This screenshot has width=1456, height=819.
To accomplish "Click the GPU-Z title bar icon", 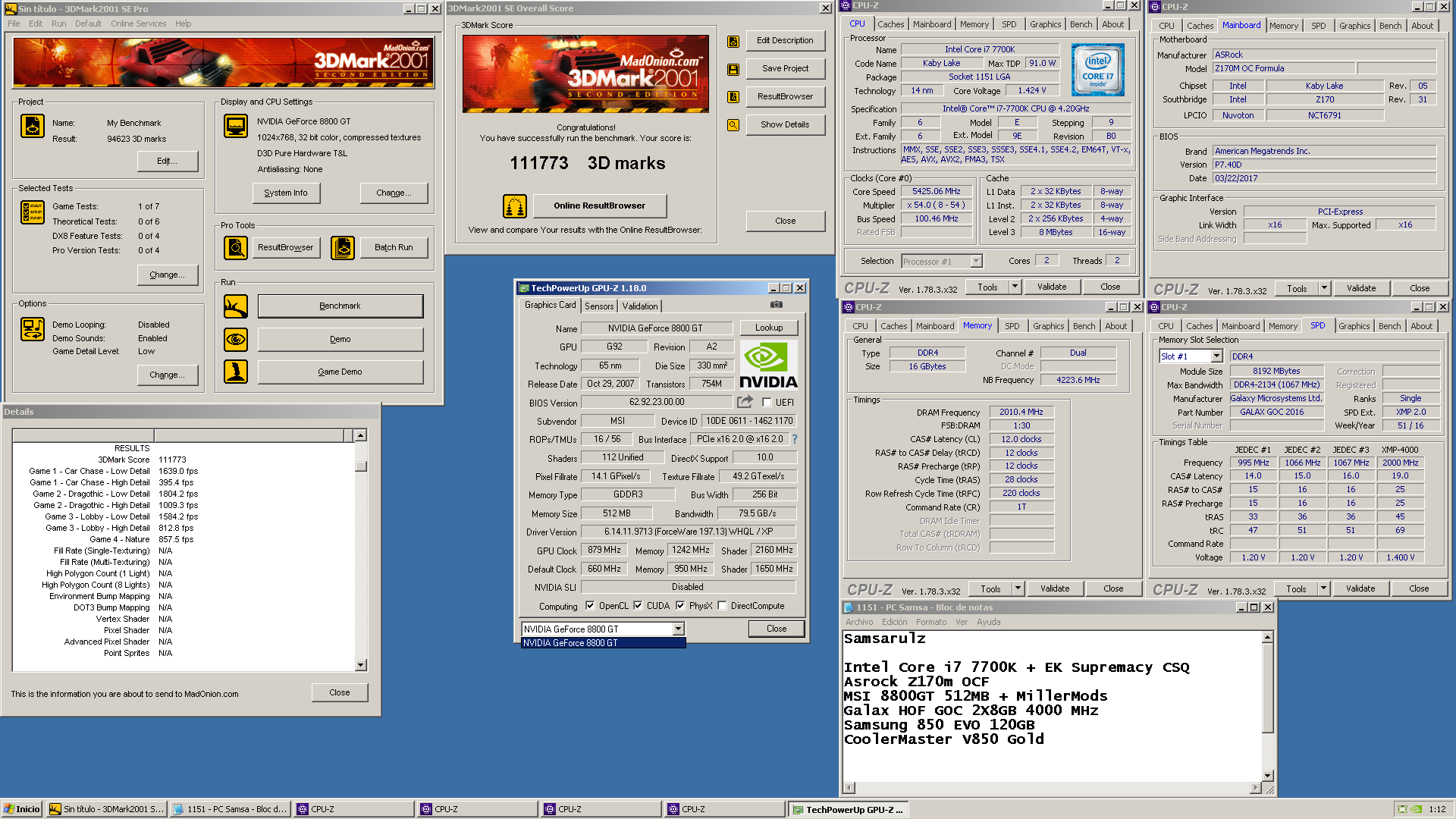I will click(x=523, y=288).
